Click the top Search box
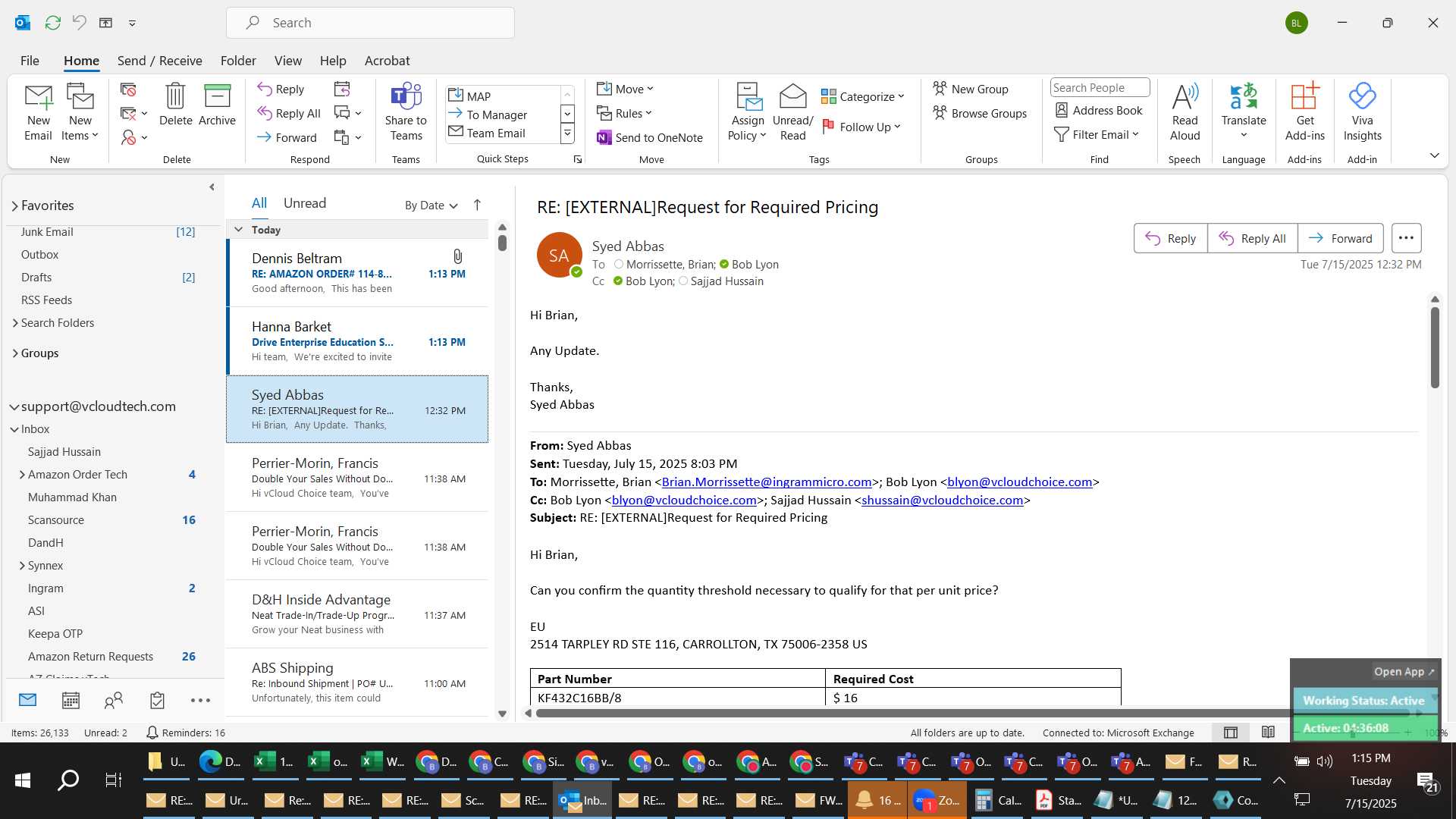Screen dimensions: 1456x819 pyautogui.click(x=370, y=23)
